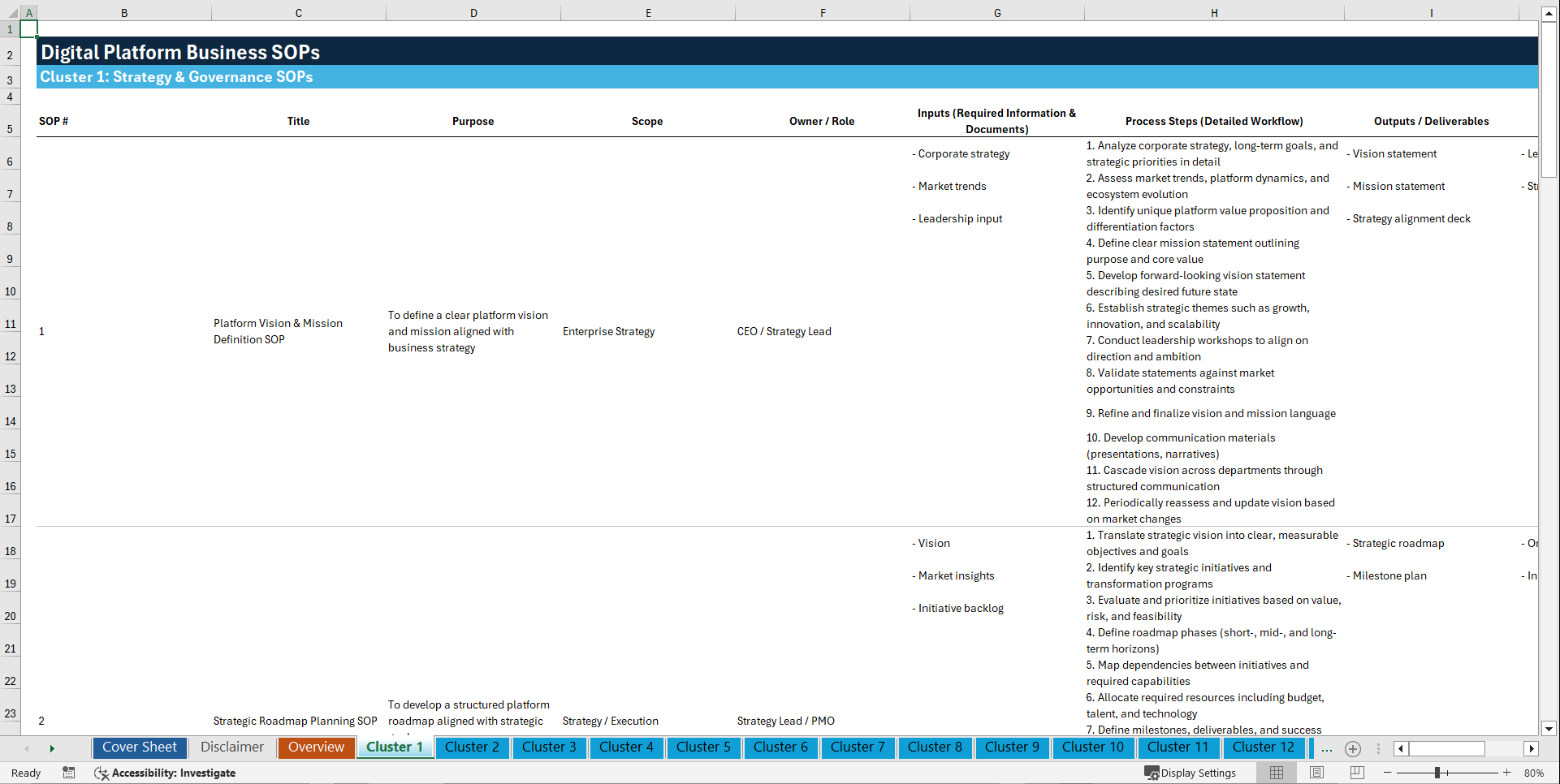
Task: Select Page Layout view icon
Action: (x=1316, y=773)
